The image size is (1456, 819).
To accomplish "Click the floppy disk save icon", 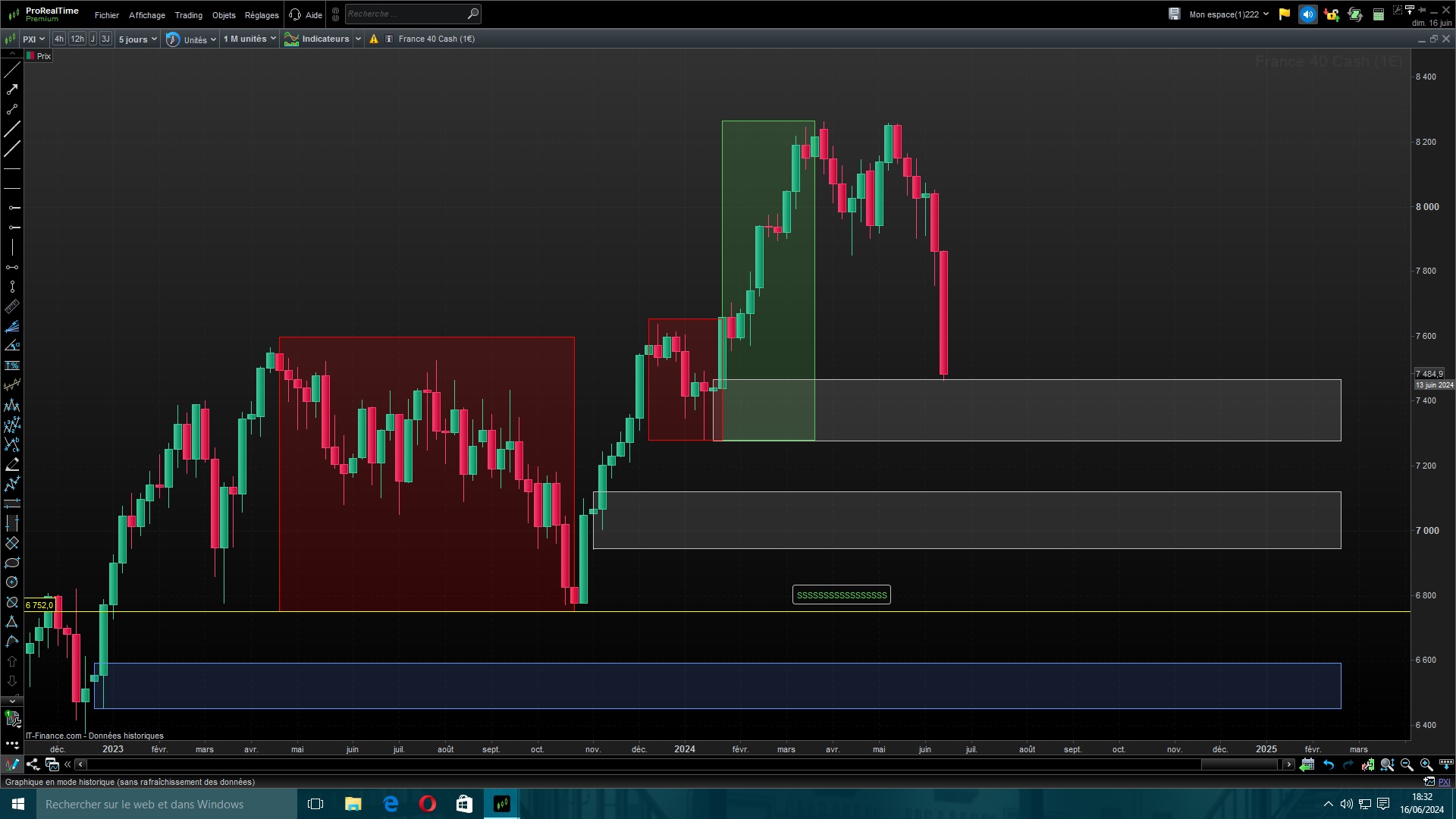I will [x=1175, y=14].
